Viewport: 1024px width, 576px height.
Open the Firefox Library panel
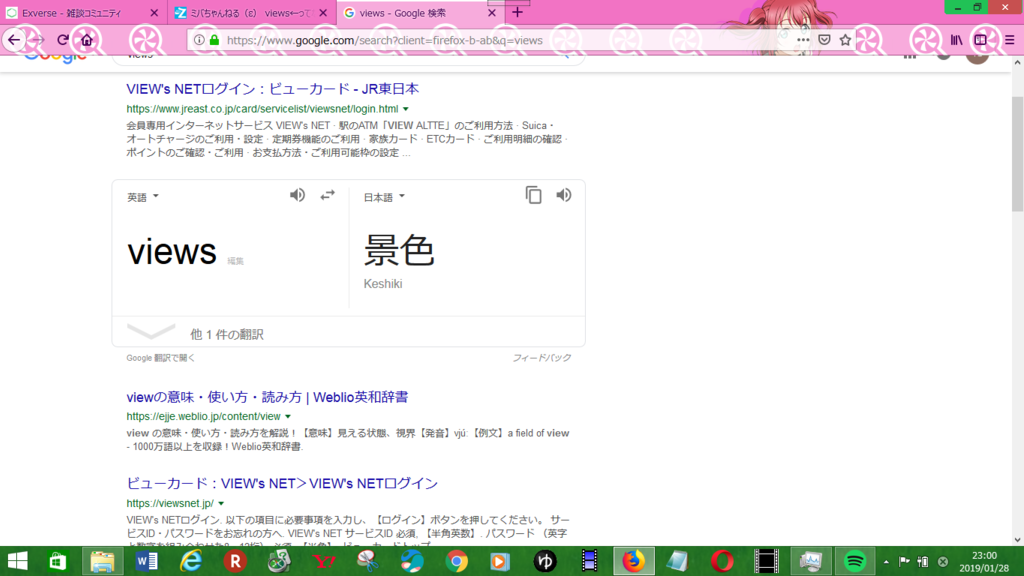point(956,40)
